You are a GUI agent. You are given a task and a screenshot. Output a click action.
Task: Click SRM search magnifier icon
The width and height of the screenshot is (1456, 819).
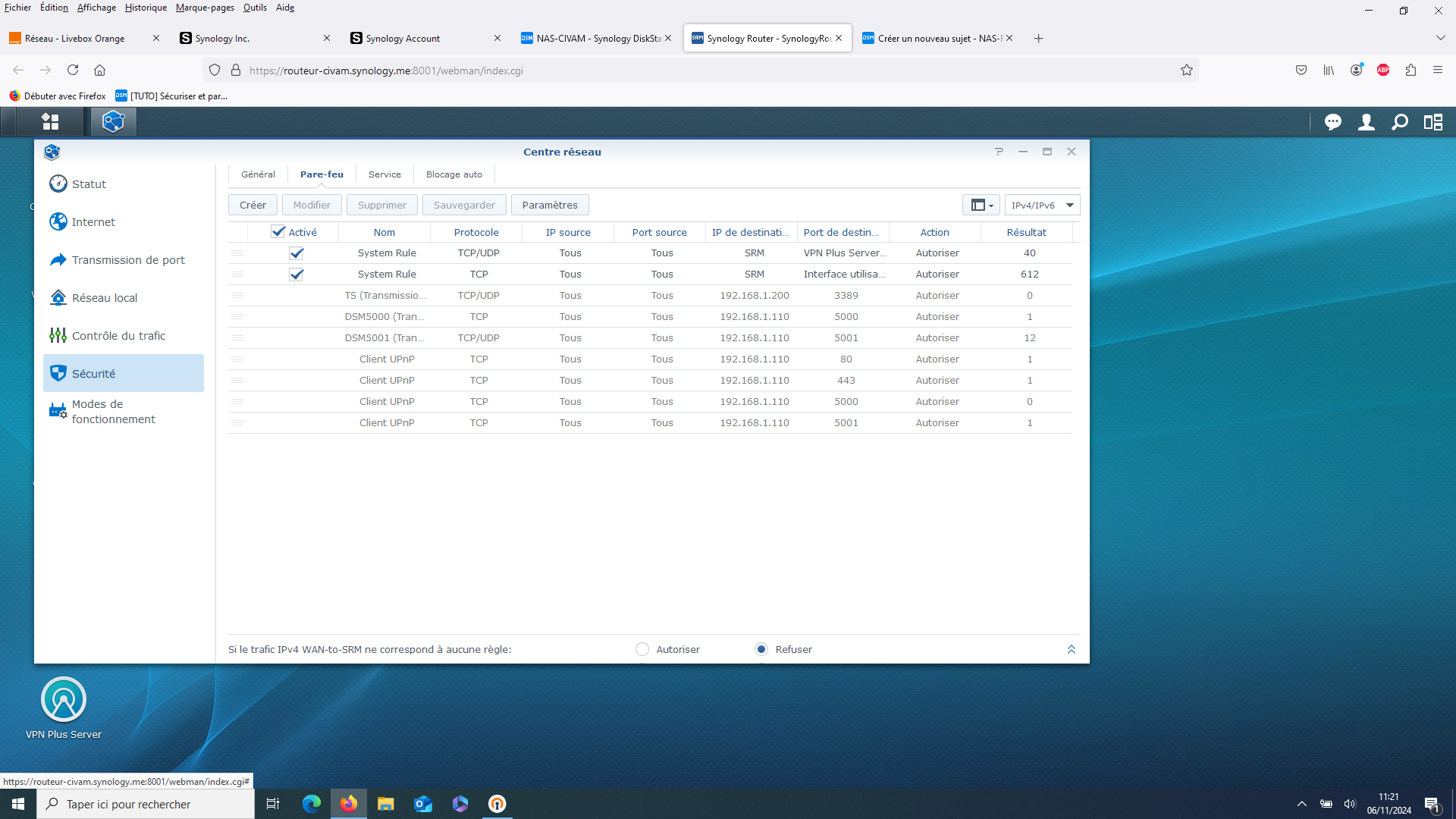1400,122
